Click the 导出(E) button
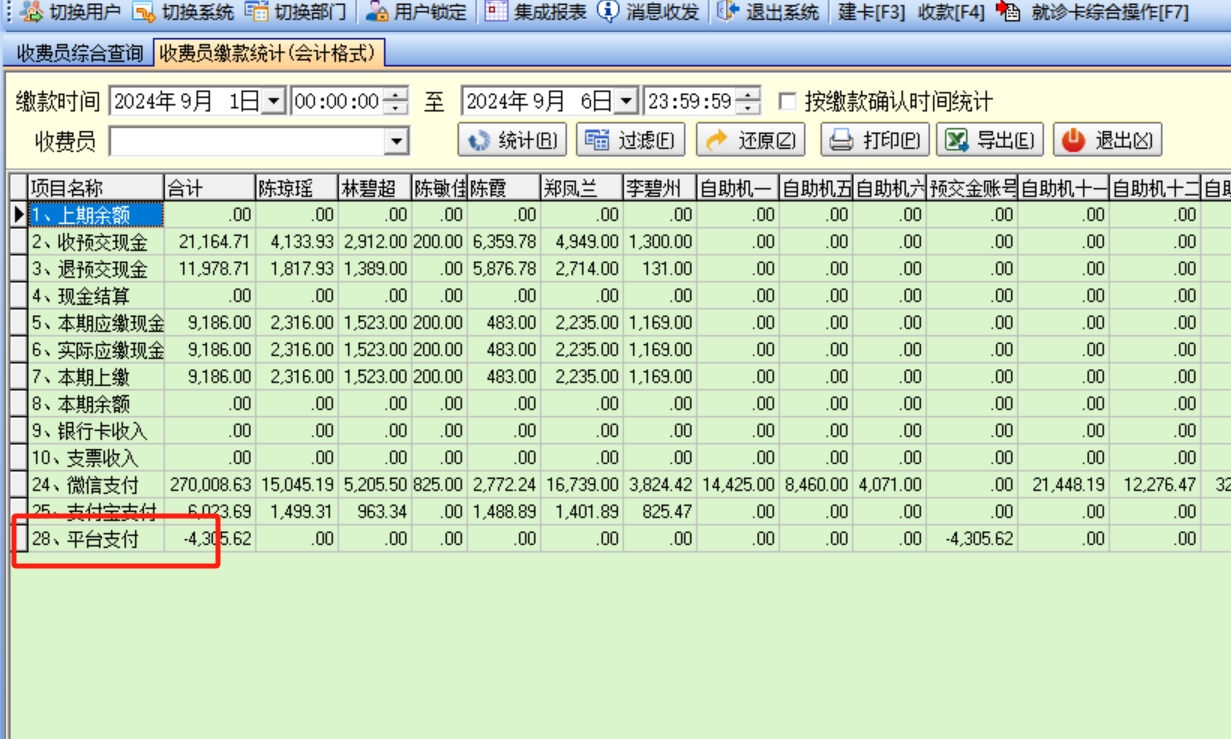 click(x=991, y=141)
